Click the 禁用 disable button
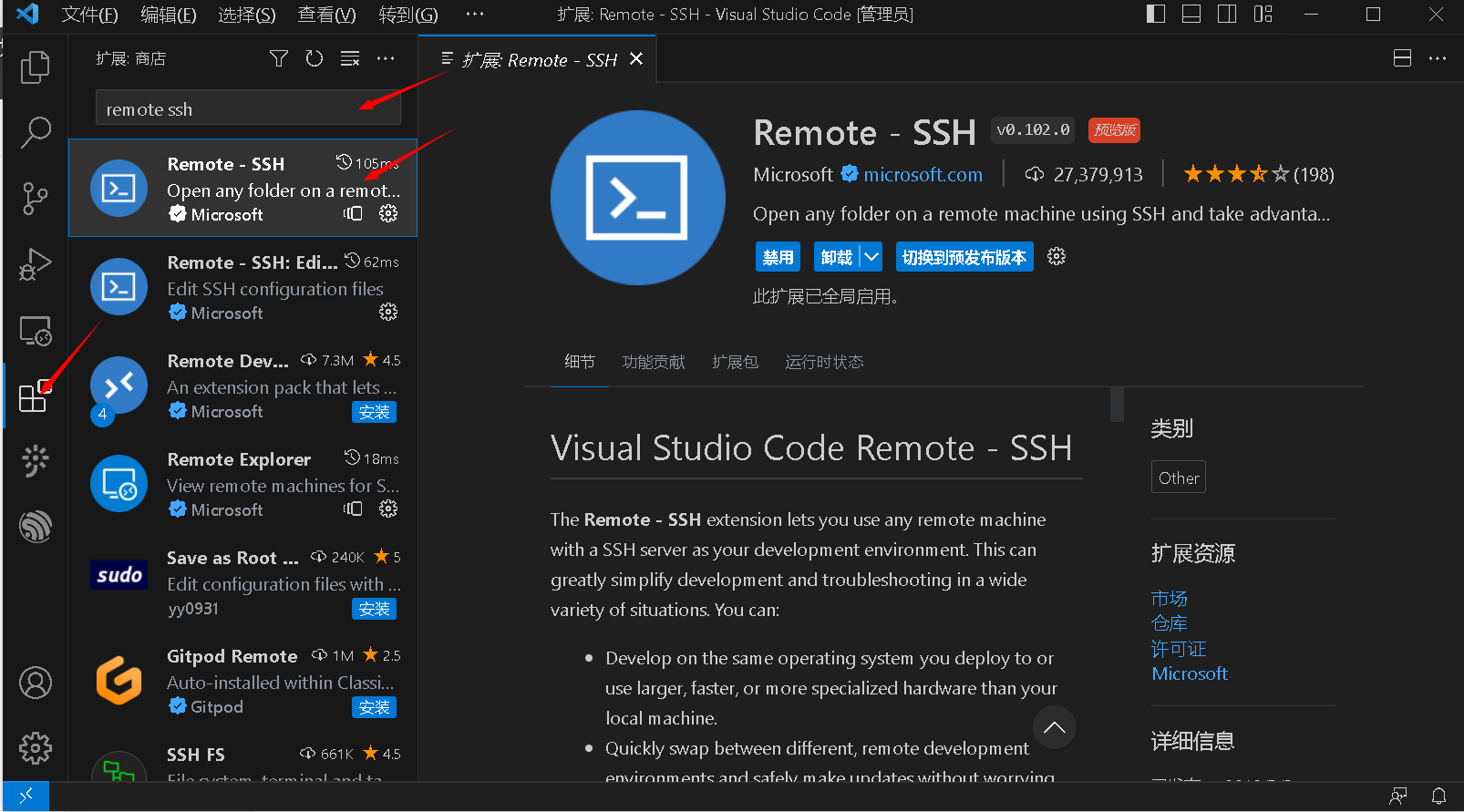1464x812 pixels. (778, 257)
